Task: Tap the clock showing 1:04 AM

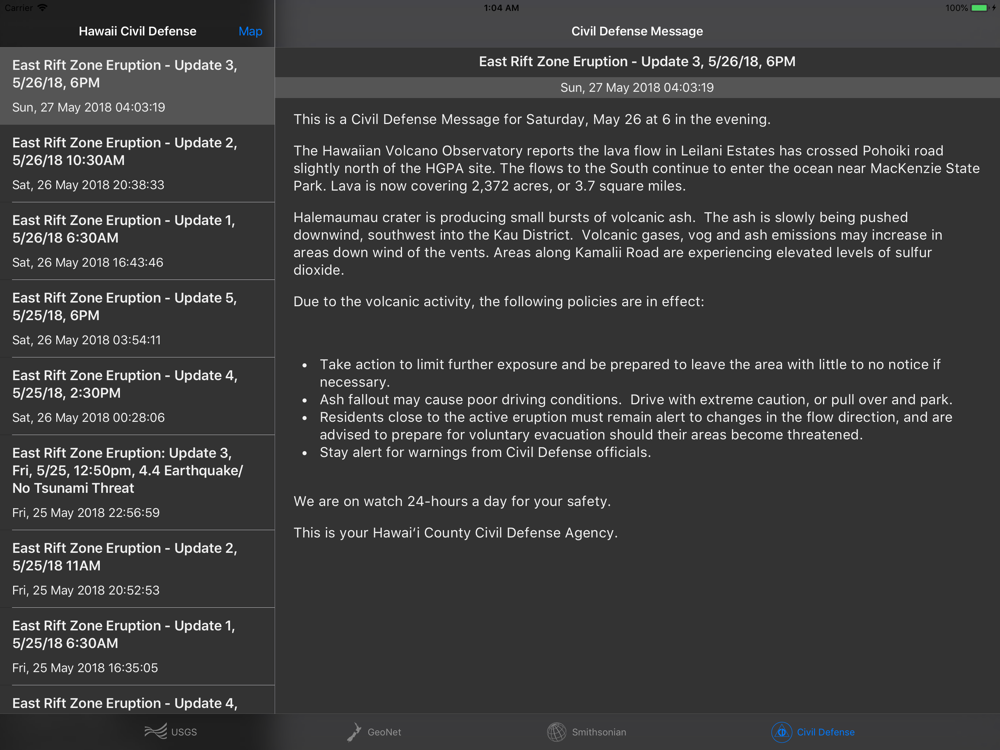Action: tap(501, 8)
